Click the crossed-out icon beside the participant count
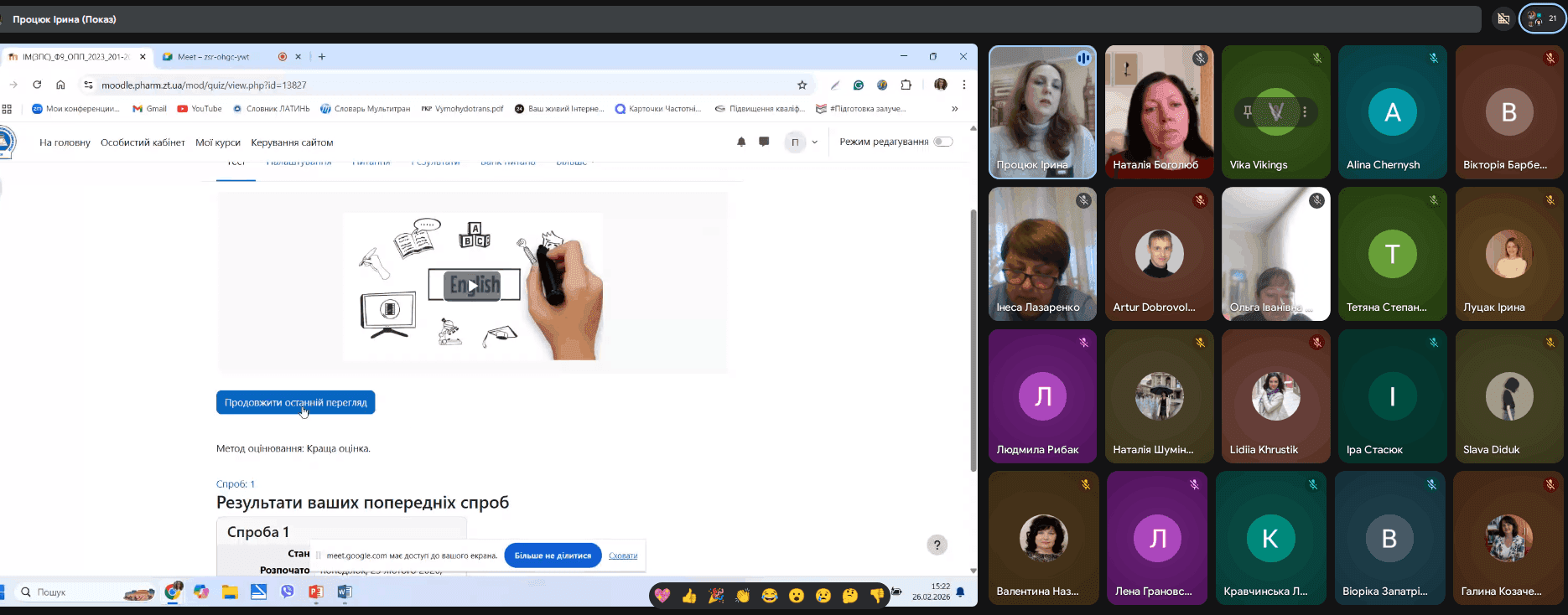Screen dimensions: 1568x615 [x=1503, y=18]
